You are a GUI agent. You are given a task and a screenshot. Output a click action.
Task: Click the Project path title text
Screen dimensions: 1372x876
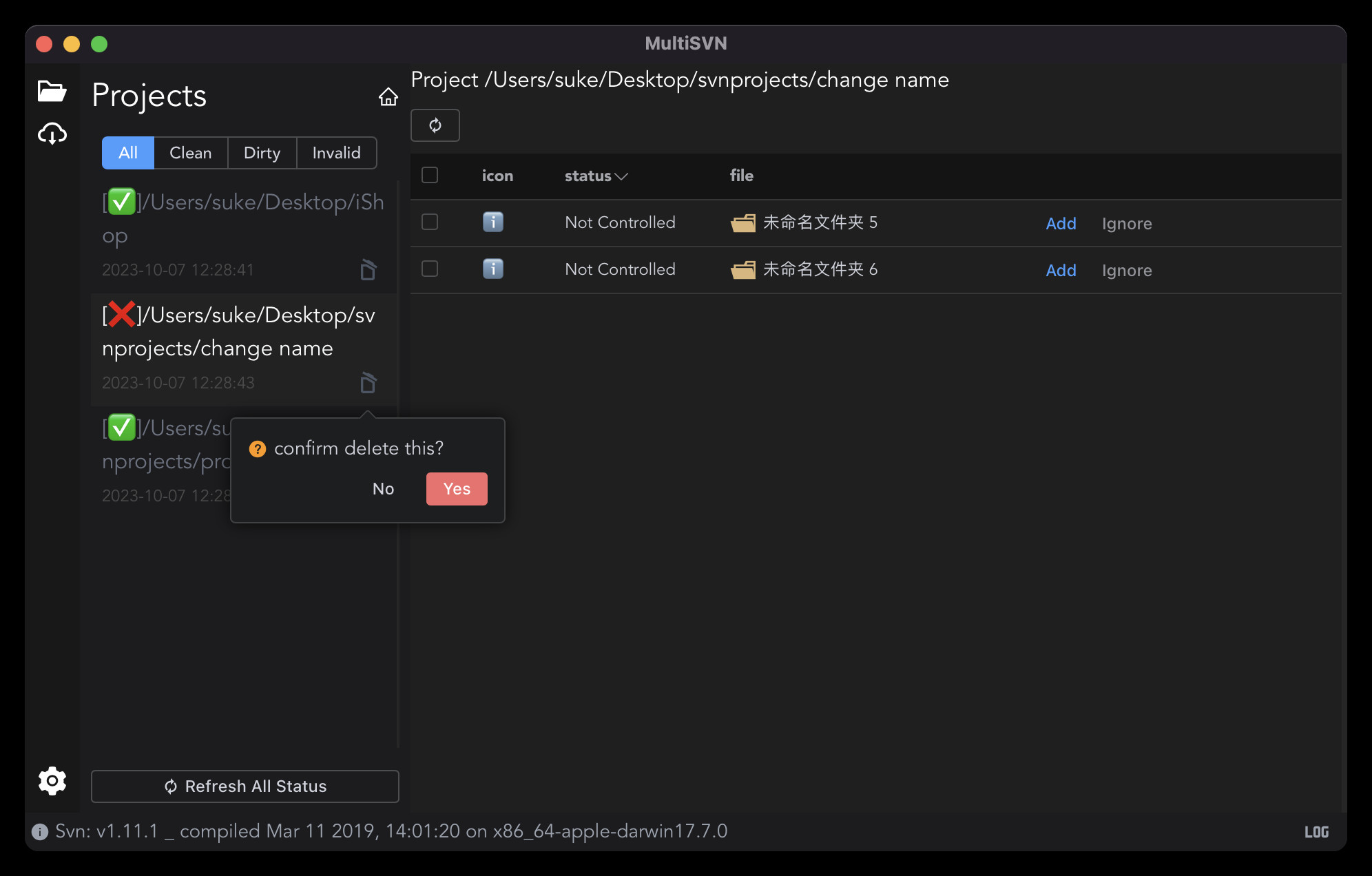click(x=680, y=80)
